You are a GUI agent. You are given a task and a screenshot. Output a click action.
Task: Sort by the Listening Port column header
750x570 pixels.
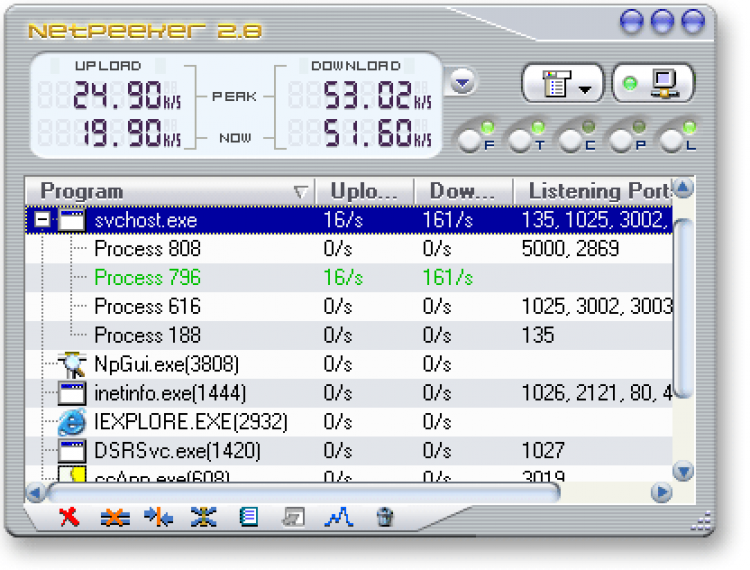593,191
